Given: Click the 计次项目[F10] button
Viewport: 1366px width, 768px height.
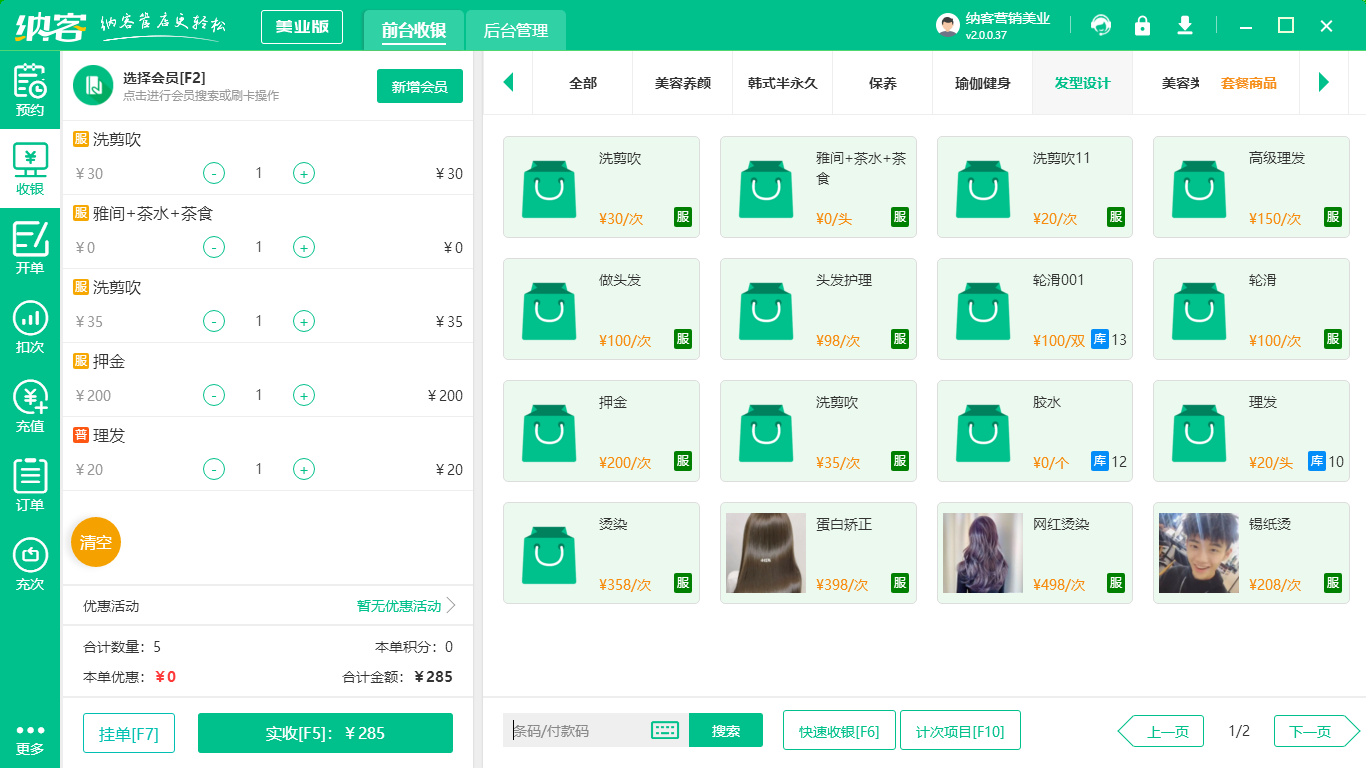Looking at the screenshot, I should pyautogui.click(x=960, y=731).
